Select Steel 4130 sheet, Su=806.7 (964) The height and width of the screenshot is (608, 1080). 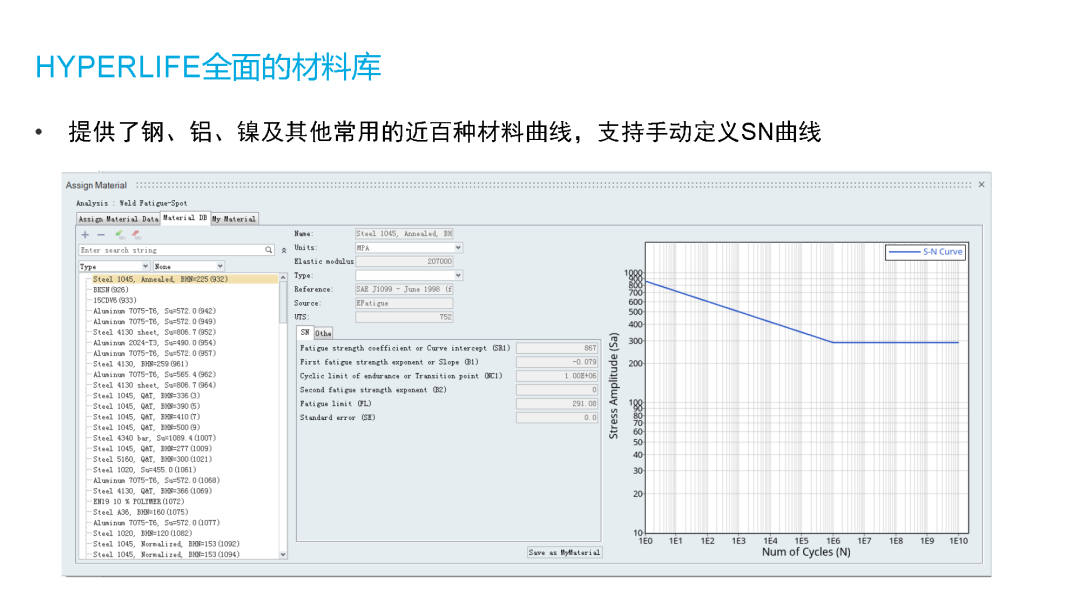click(x=154, y=385)
